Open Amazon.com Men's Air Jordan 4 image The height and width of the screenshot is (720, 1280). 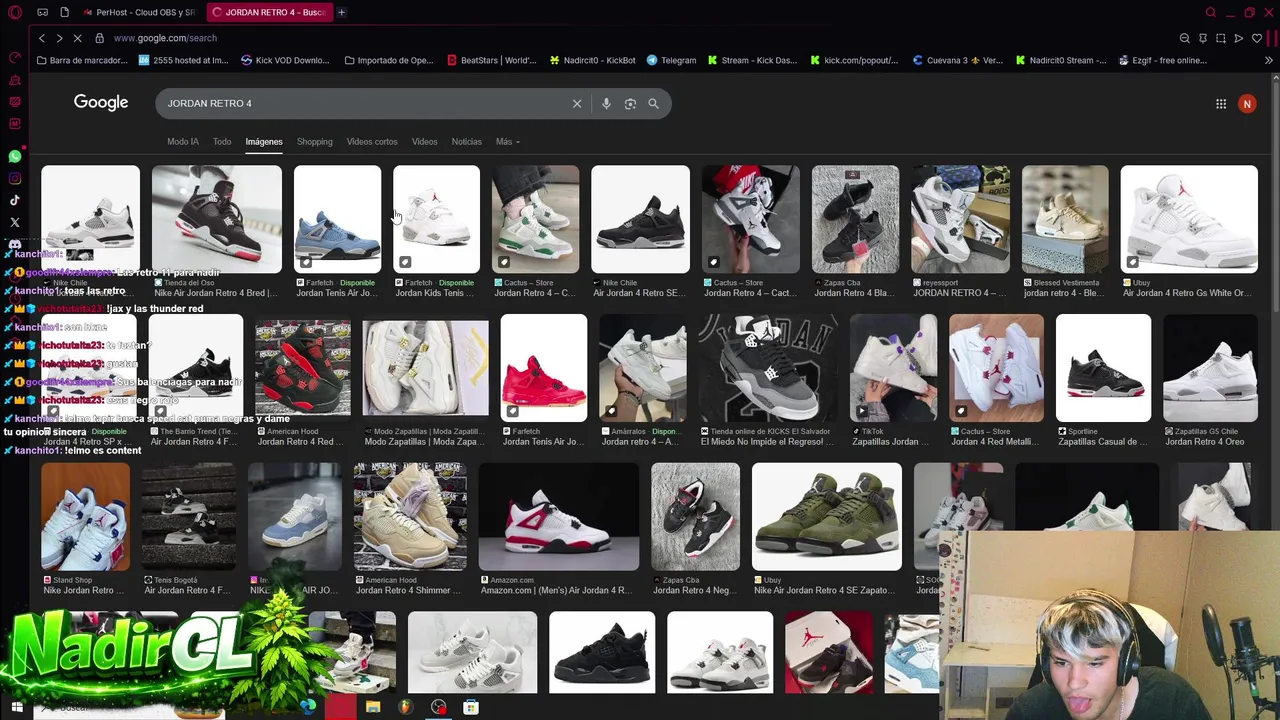point(558,517)
